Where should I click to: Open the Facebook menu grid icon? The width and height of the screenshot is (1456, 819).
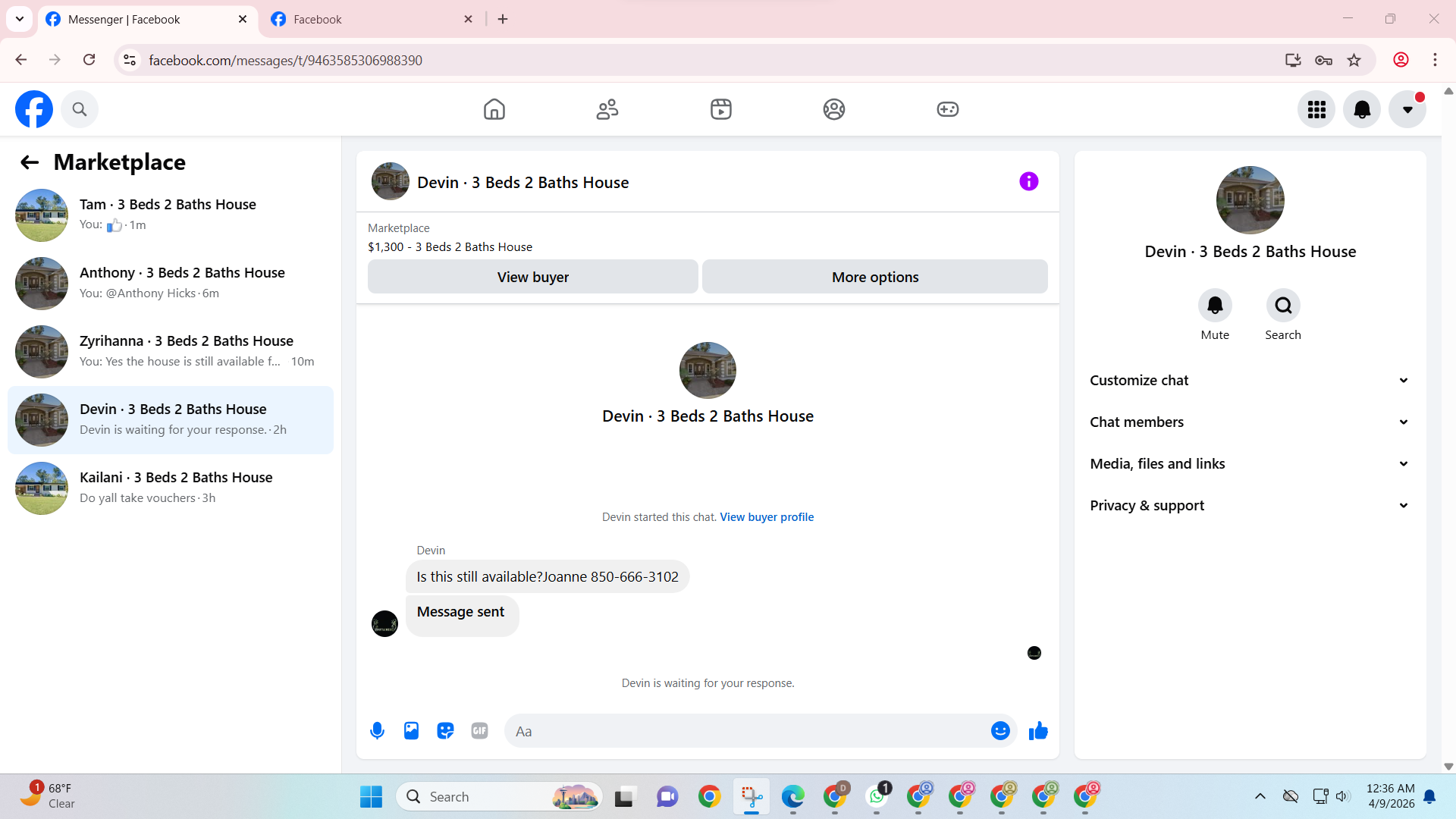point(1316,109)
